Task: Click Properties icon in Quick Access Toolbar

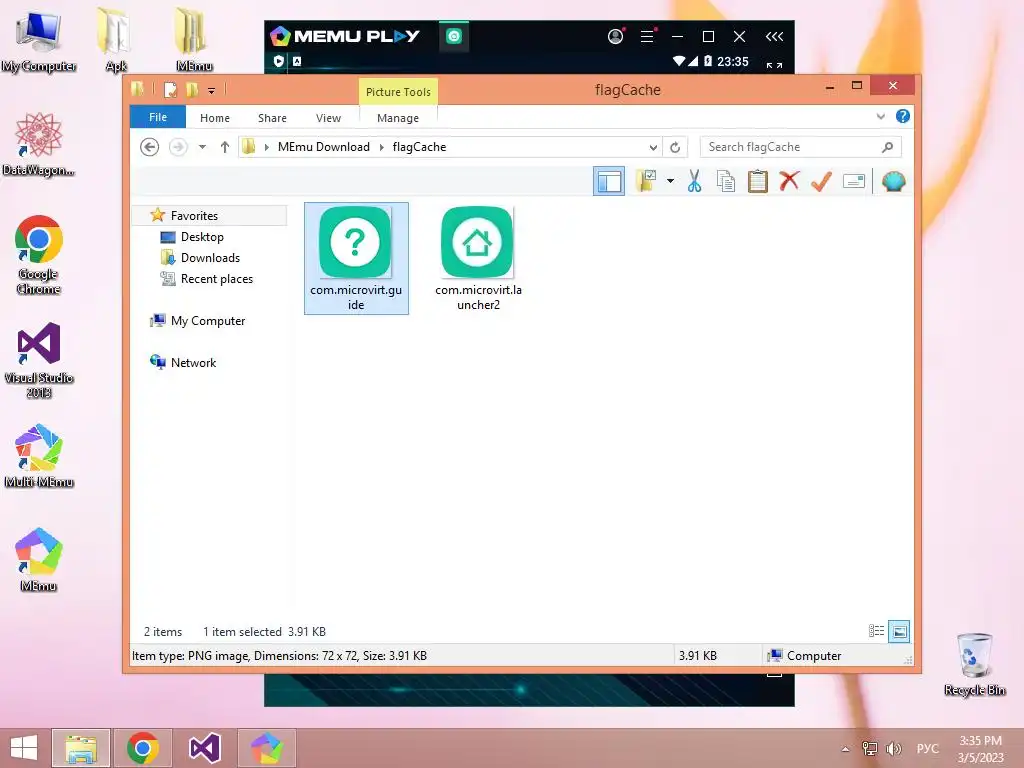Action: pyautogui.click(x=170, y=90)
